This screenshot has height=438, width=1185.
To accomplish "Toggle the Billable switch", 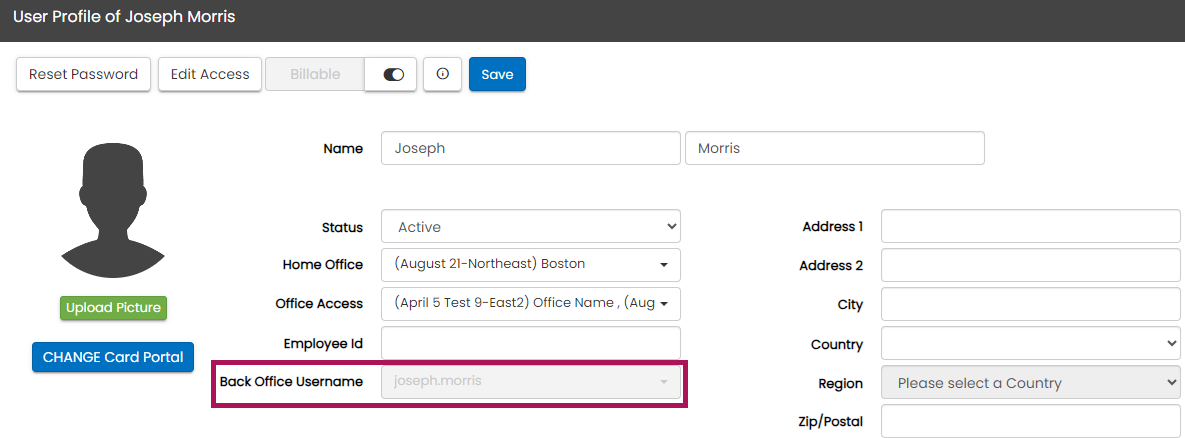I will click(x=391, y=74).
